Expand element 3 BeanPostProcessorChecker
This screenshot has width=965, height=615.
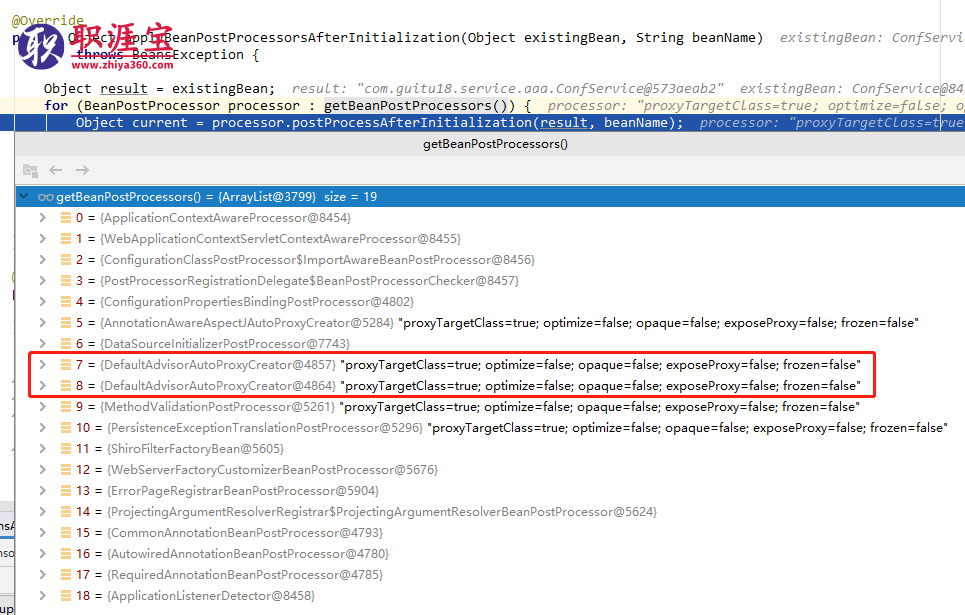click(42, 280)
